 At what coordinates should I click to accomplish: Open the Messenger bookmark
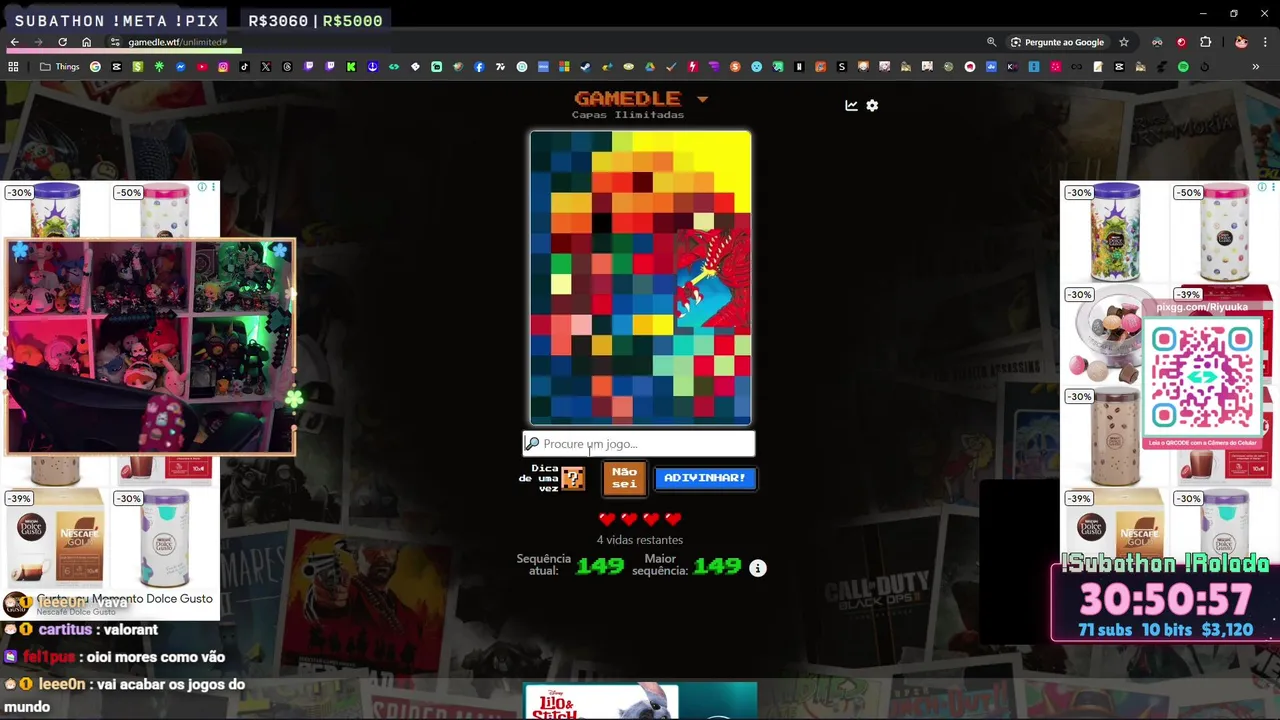click(181, 67)
